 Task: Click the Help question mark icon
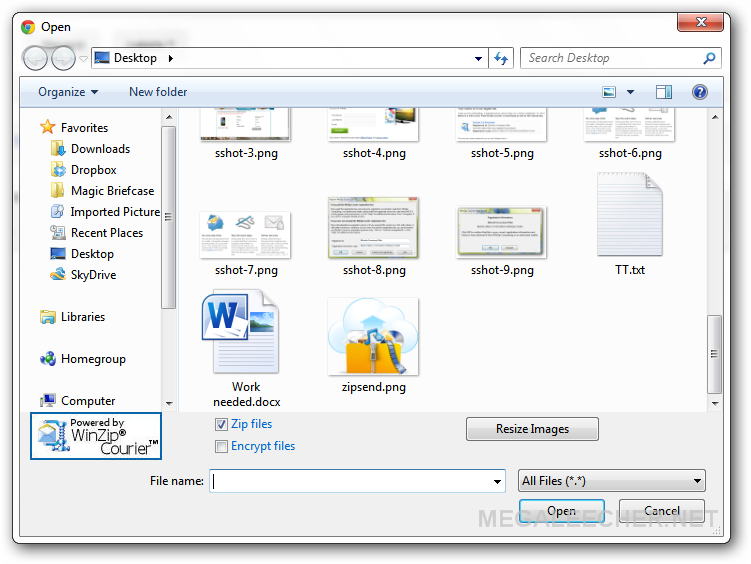point(700,92)
